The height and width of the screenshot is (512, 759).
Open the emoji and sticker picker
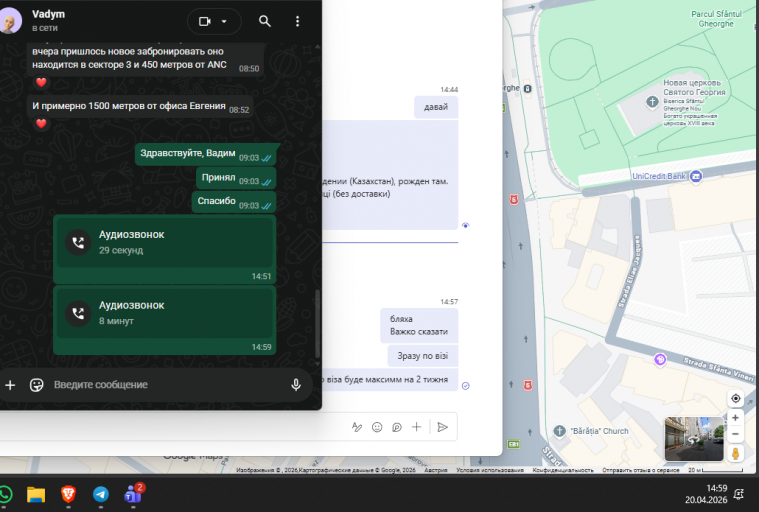point(36,385)
